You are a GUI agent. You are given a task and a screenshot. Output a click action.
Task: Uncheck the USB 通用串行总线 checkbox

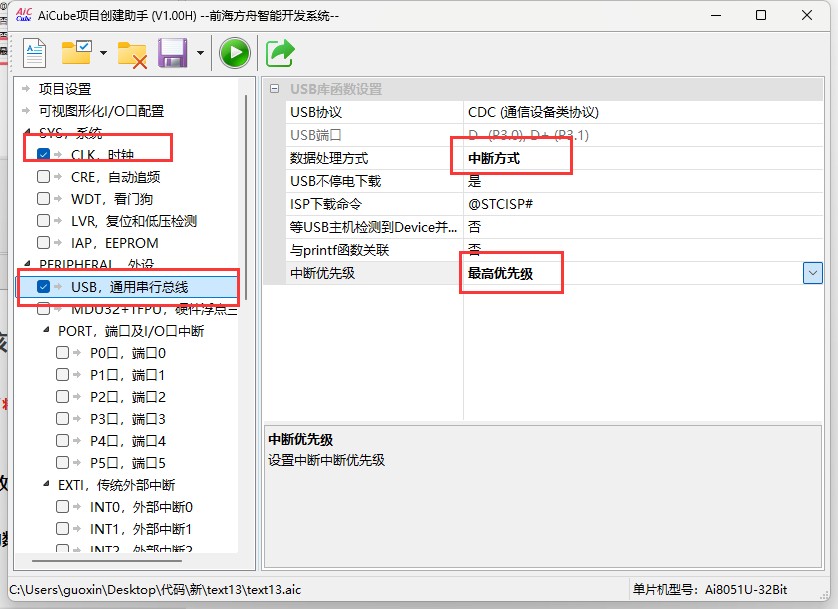[x=43, y=287]
